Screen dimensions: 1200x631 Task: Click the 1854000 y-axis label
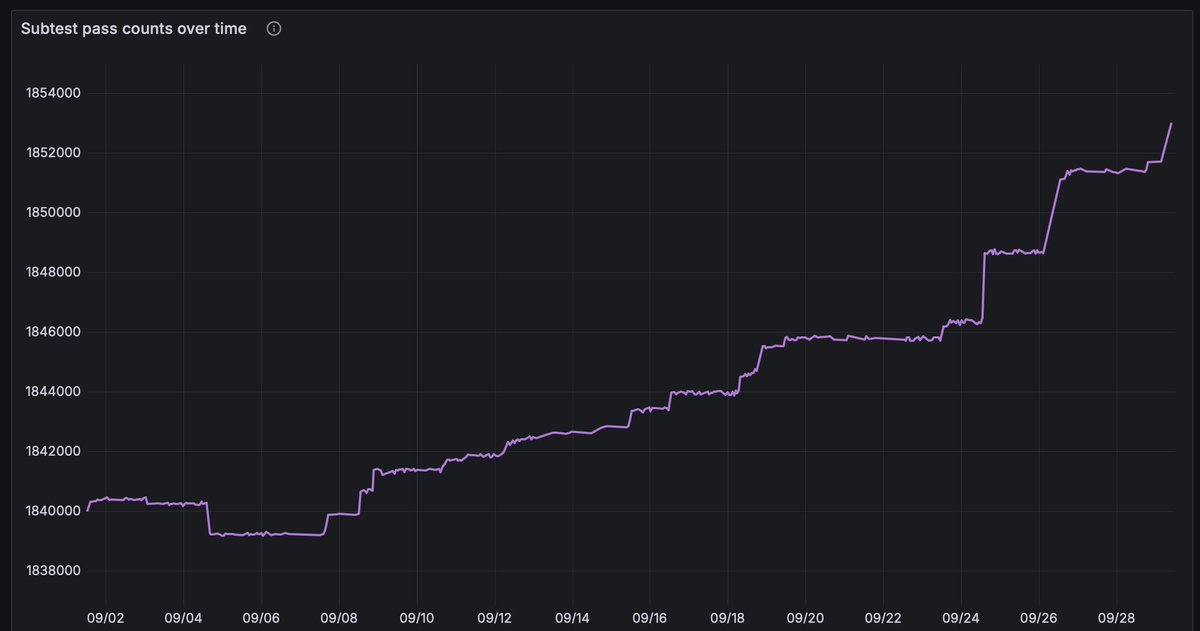pos(53,93)
